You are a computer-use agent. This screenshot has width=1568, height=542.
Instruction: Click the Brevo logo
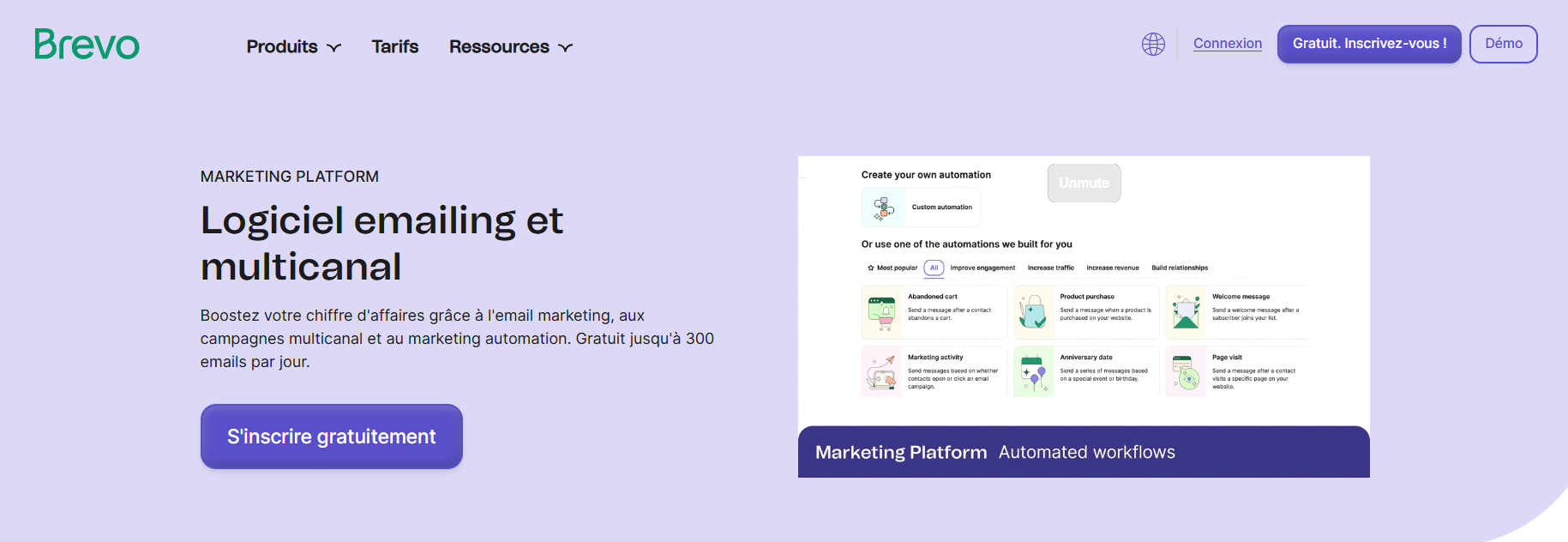pos(87,44)
